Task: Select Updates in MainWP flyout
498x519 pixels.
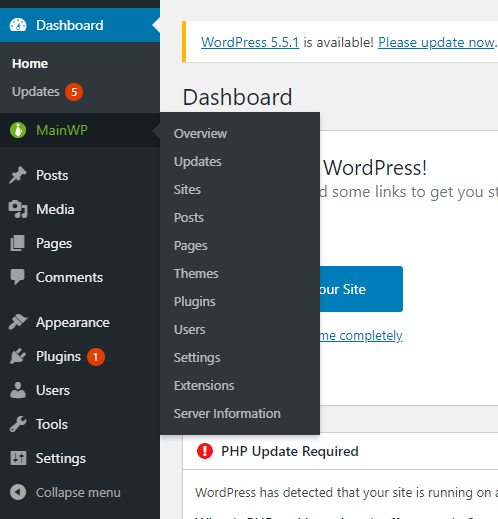Action: click(198, 162)
